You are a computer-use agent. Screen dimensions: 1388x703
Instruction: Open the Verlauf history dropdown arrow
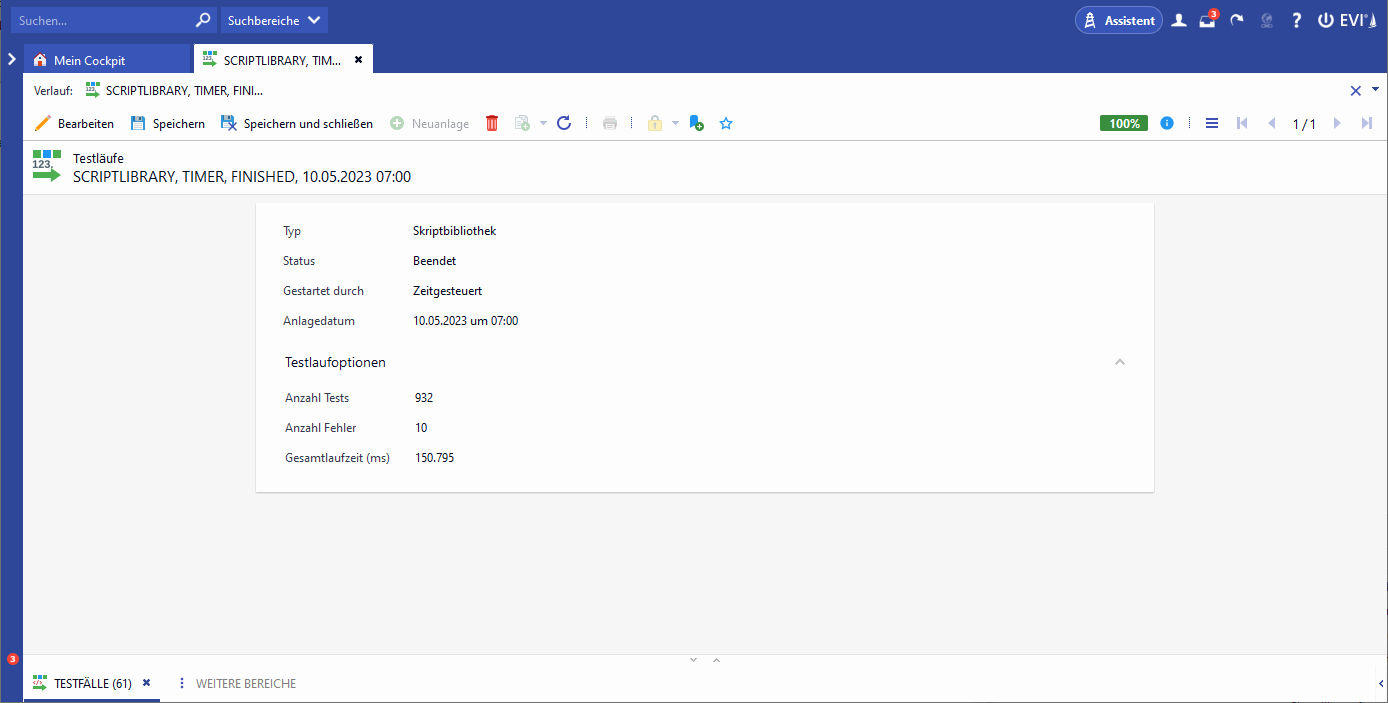click(x=1375, y=89)
